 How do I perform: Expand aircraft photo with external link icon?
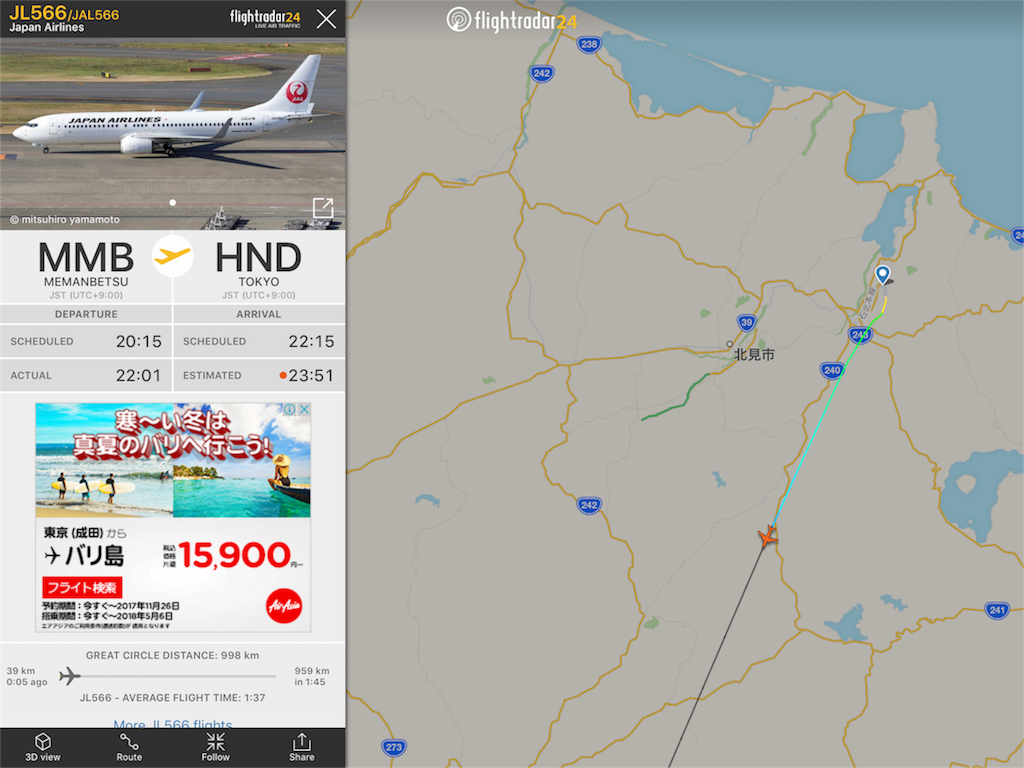[x=323, y=208]
